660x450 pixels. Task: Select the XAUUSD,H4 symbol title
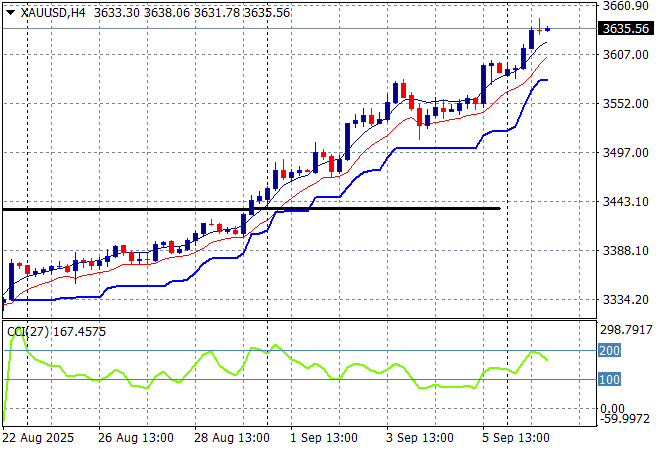[53, 13]
